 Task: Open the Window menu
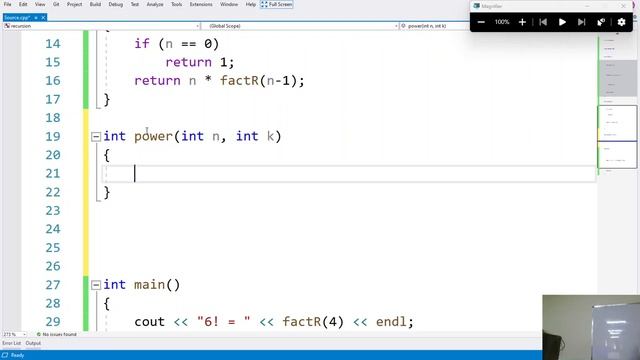coord(229,4)
